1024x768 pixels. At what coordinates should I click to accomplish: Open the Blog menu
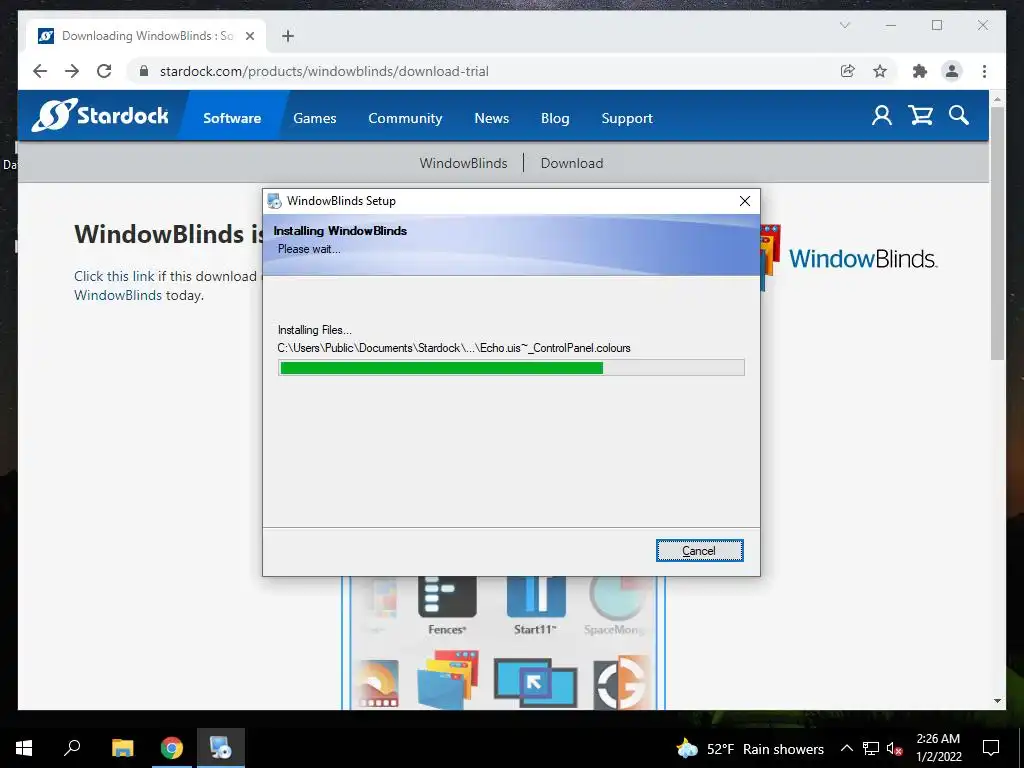pos(555,118)
